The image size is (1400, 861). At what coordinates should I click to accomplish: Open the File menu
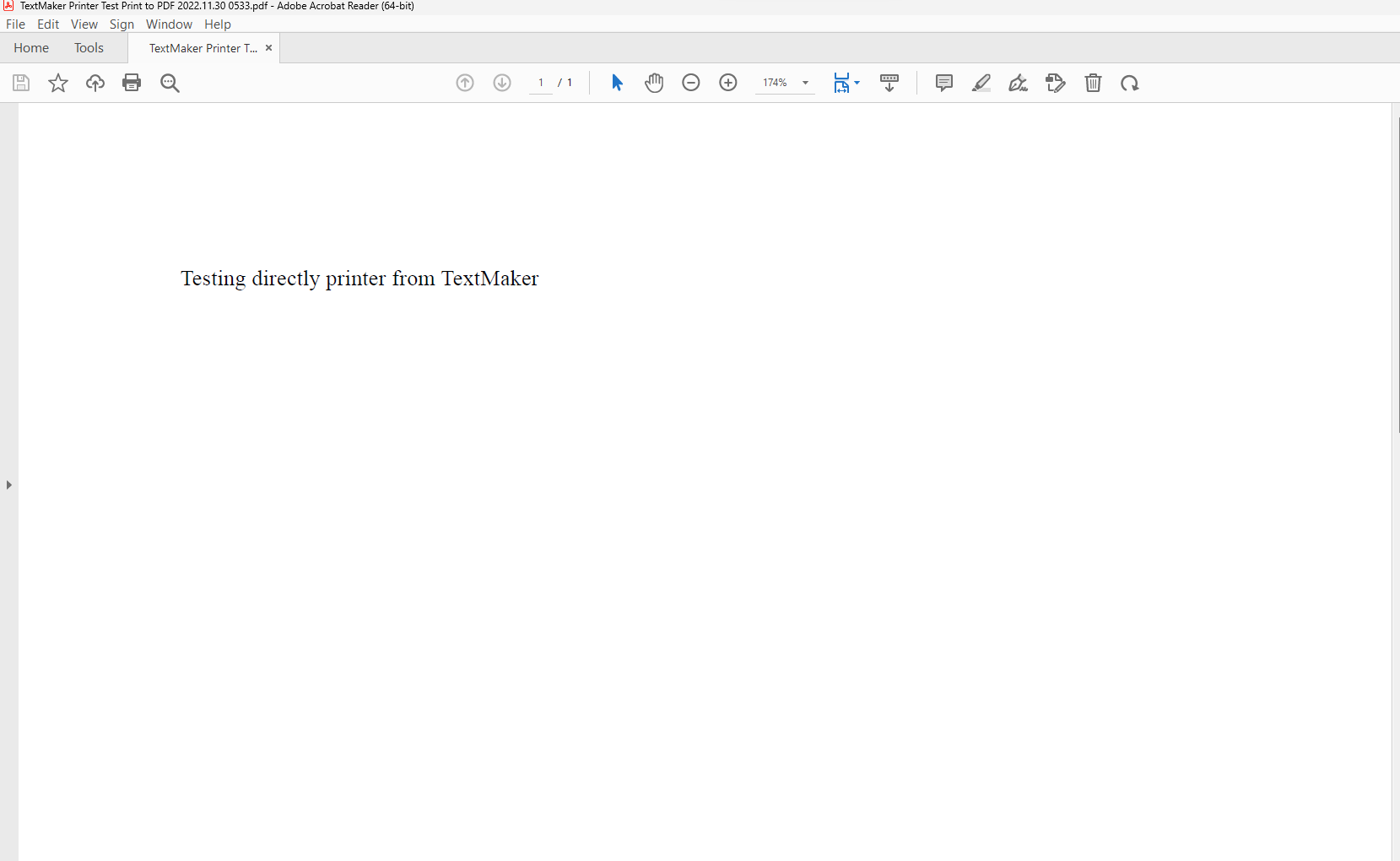tap(15, 24)
